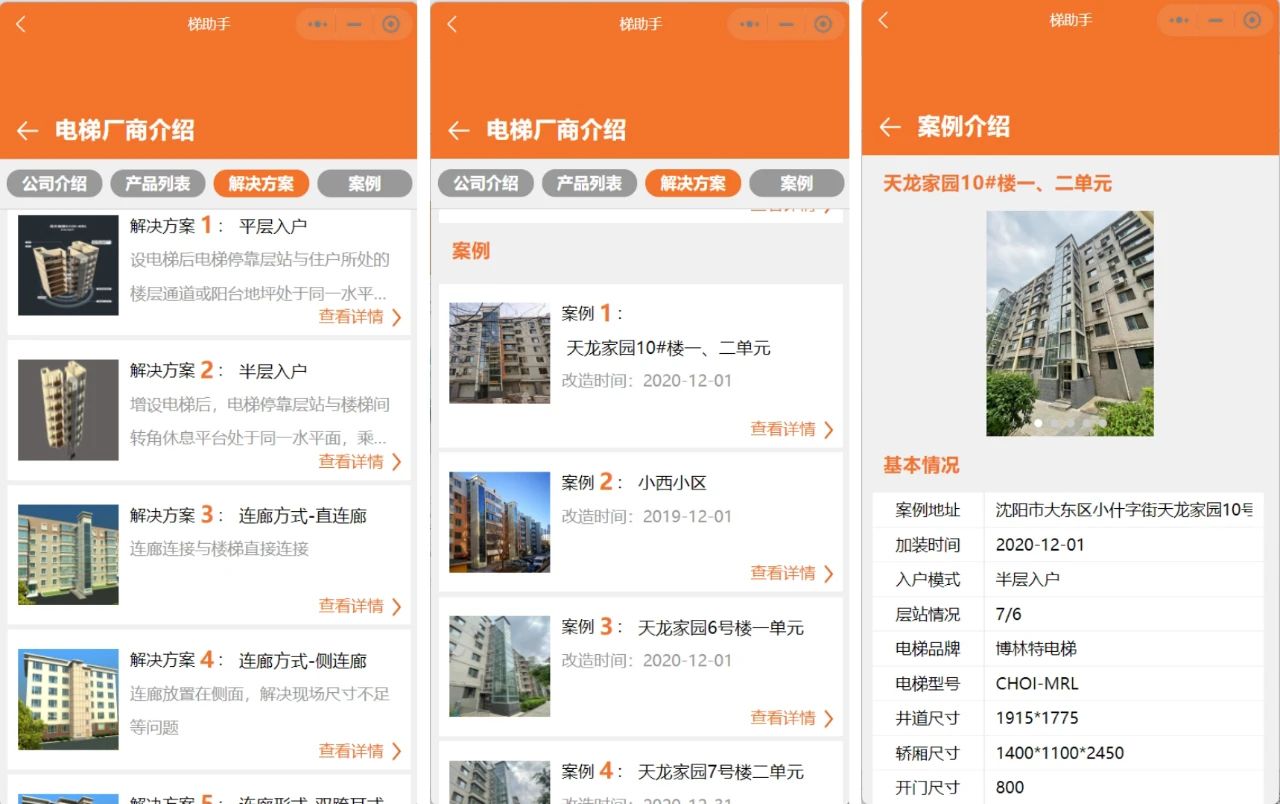1280x804 pixels.
Task: Click thumbnail of 解决方案 3 连廊方式-直连廊
Action: point(68,554)
